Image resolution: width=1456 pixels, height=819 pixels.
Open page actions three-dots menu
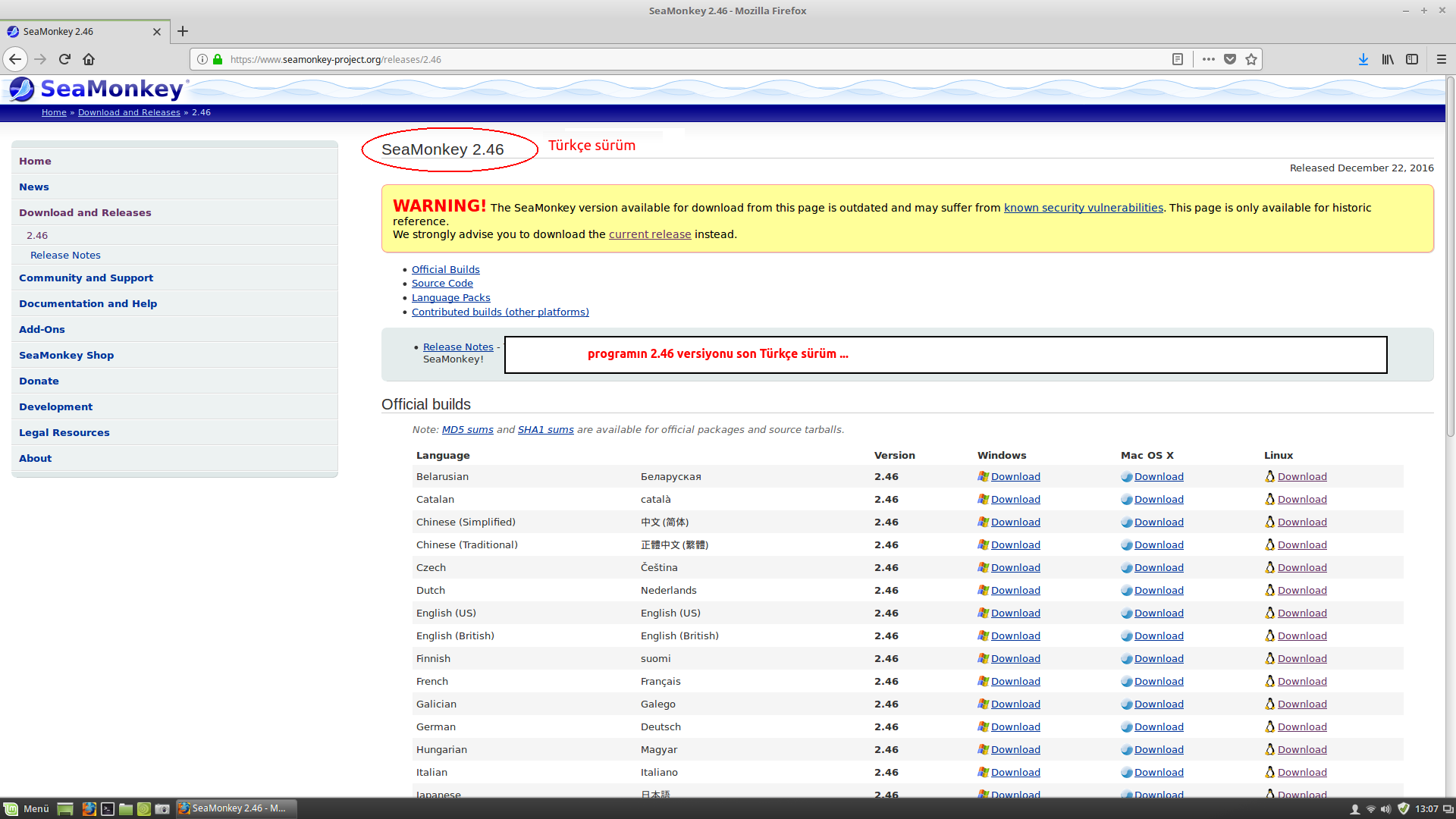click(1209, 59)
